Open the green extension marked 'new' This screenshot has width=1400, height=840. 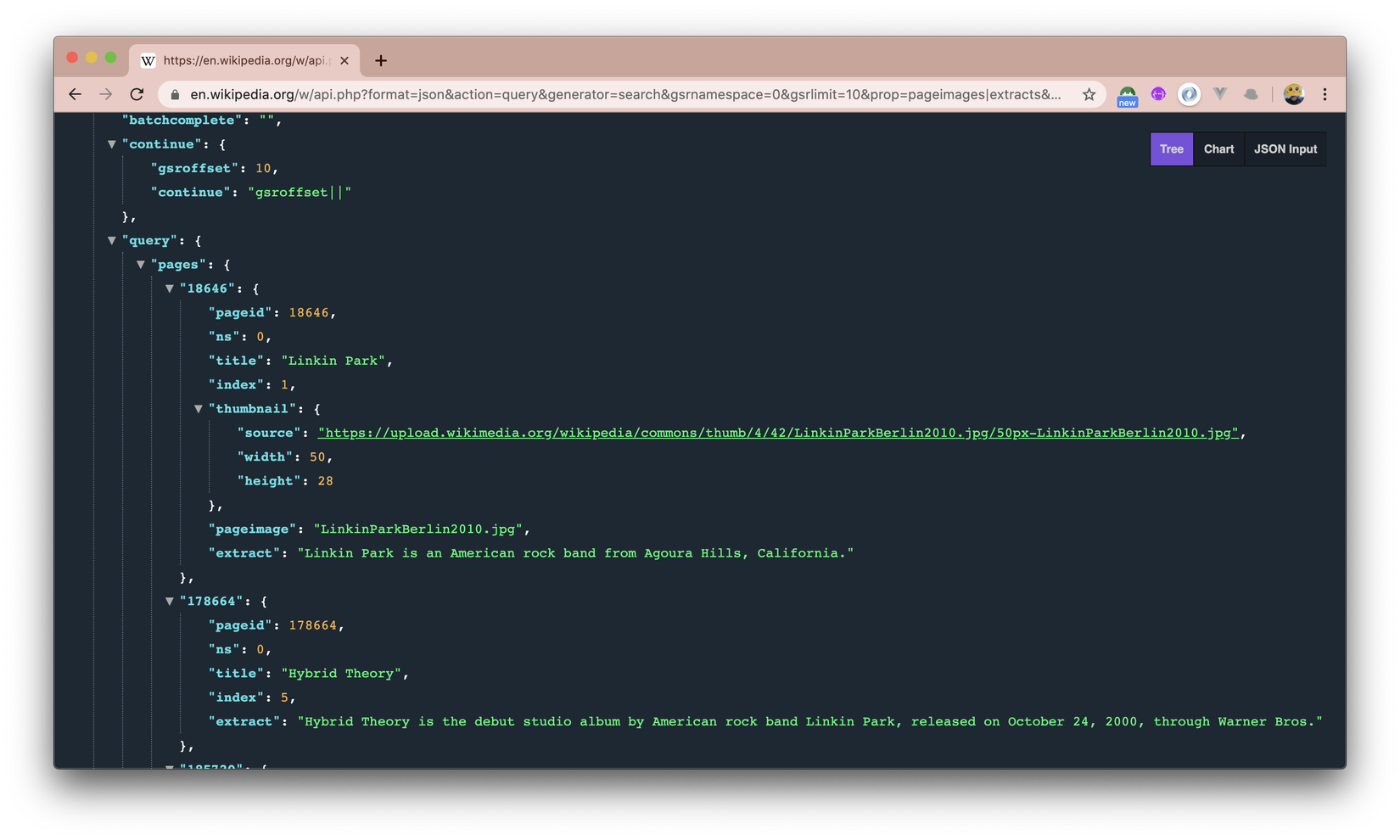click(1127, 96)
